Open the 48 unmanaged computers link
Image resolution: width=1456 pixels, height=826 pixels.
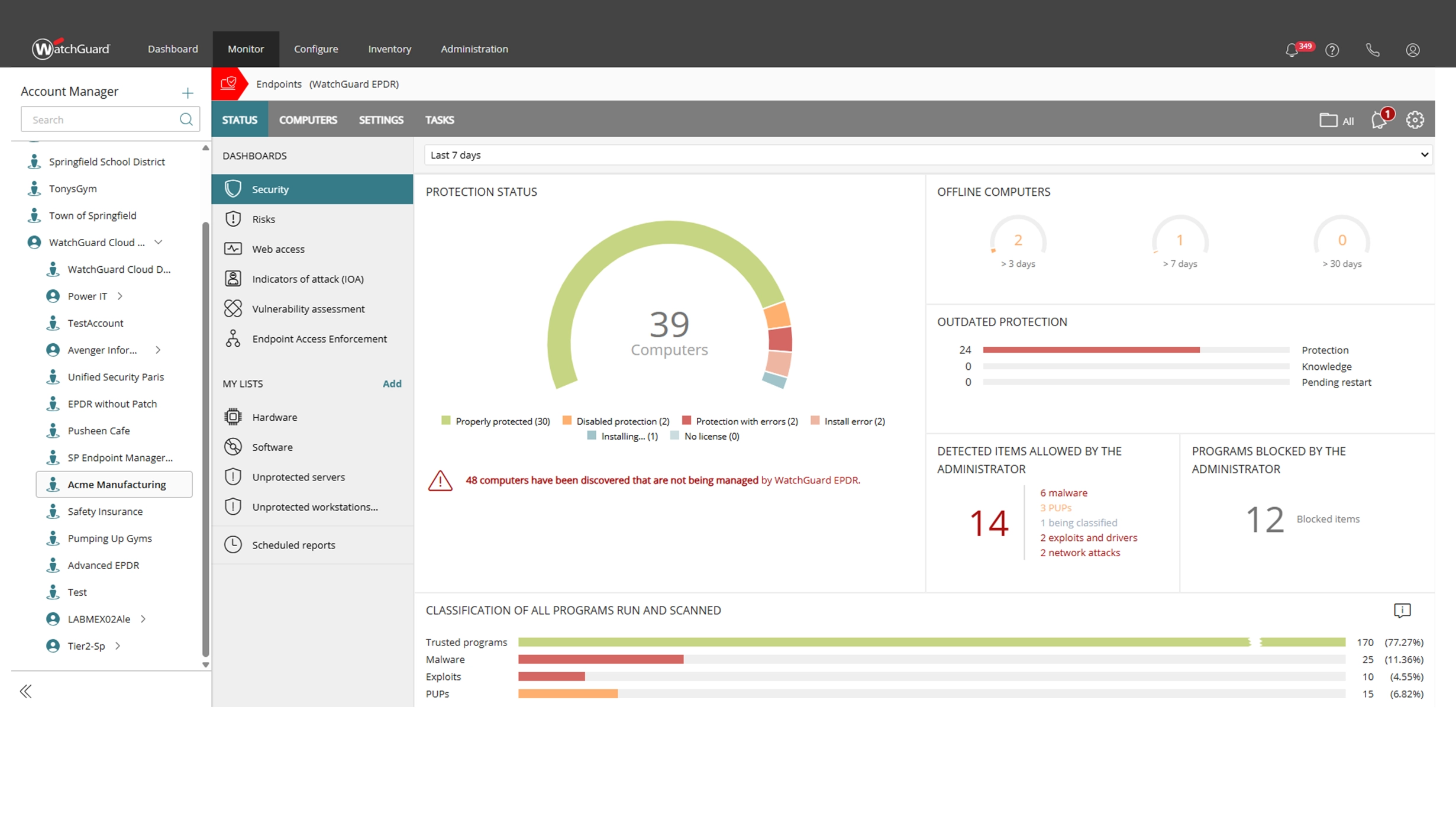point(611,480)
